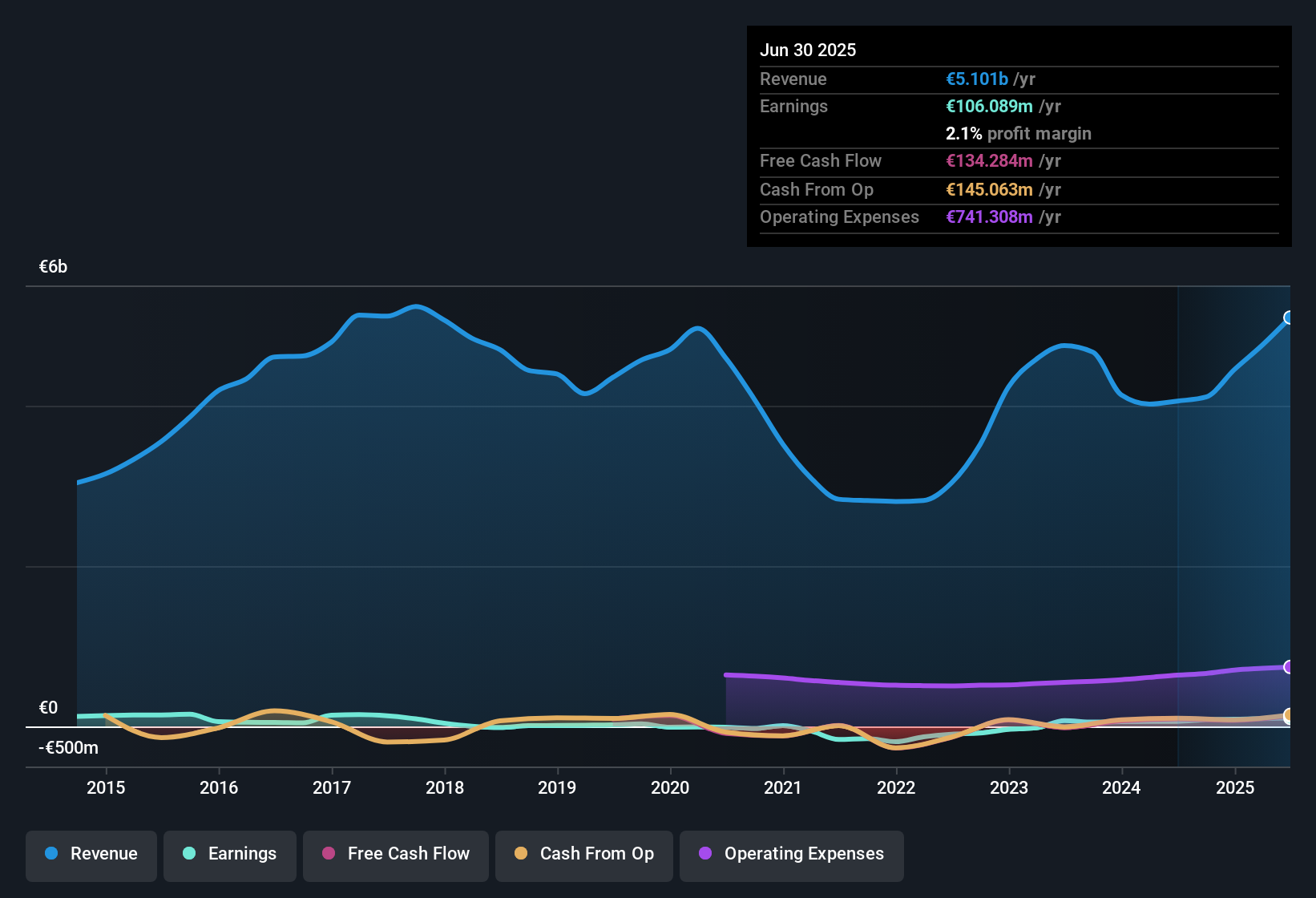Click the -€500m y-axis label
The width and height of the screenshot is (1316, 898).
coord(69,747)
